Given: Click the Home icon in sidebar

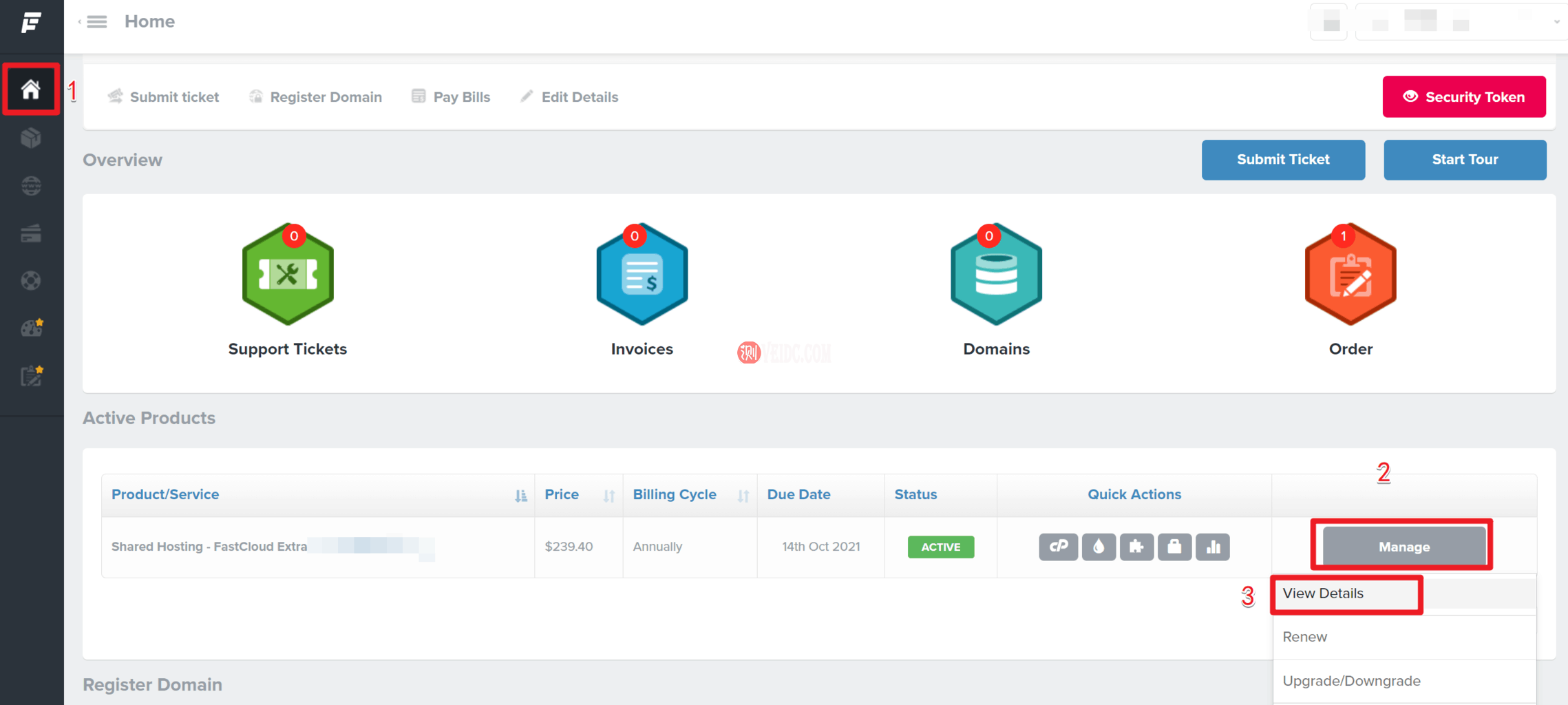Looking at the screenshot, I should click(31, 90).
